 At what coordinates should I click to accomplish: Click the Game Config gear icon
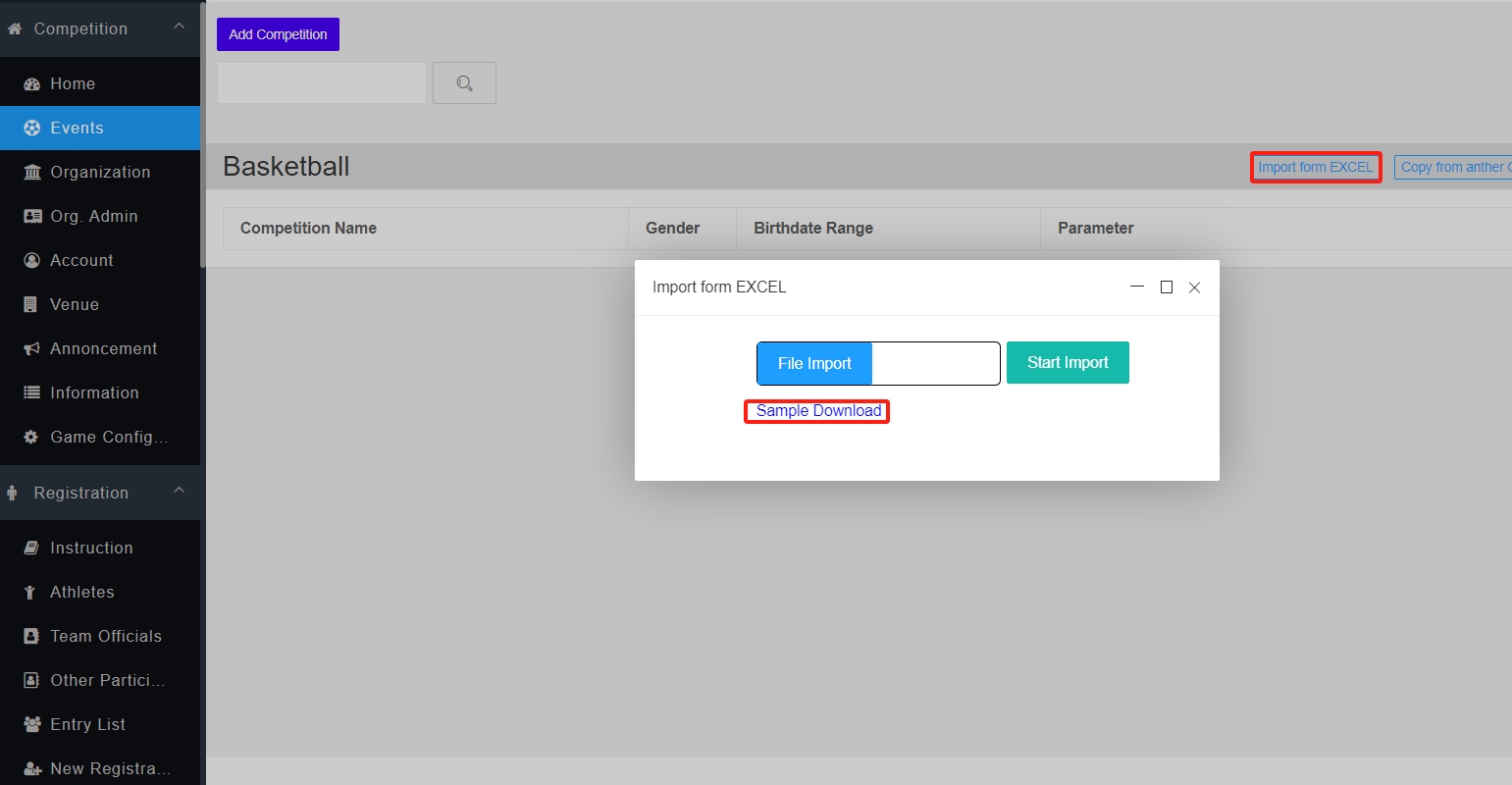click(31, 438)
